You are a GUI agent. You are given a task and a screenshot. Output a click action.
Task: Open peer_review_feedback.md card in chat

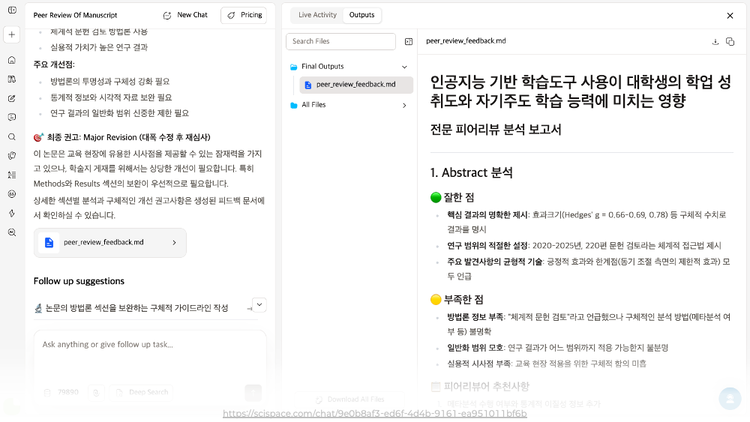(110, 243)
